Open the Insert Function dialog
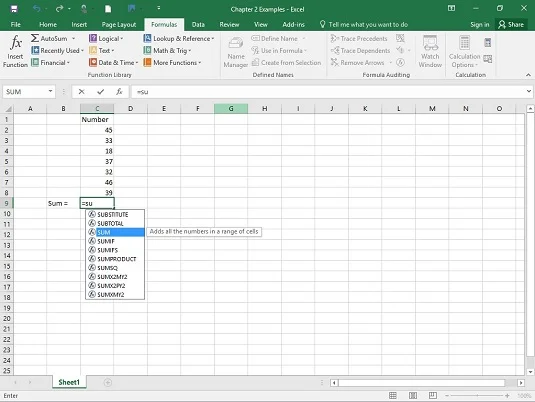 [15, 51]
